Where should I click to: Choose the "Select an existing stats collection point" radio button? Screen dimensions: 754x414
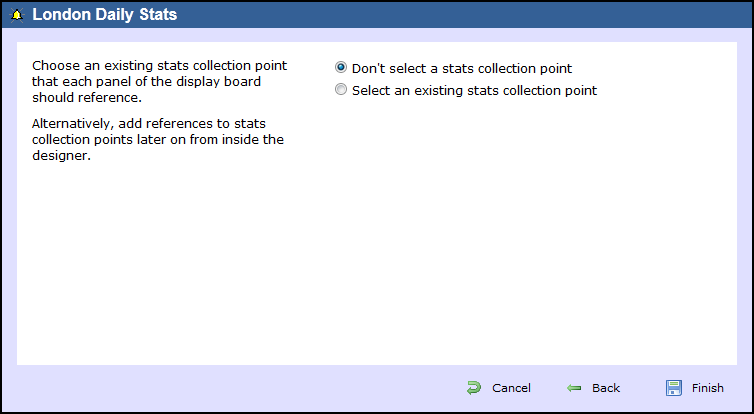pos(341,90)
